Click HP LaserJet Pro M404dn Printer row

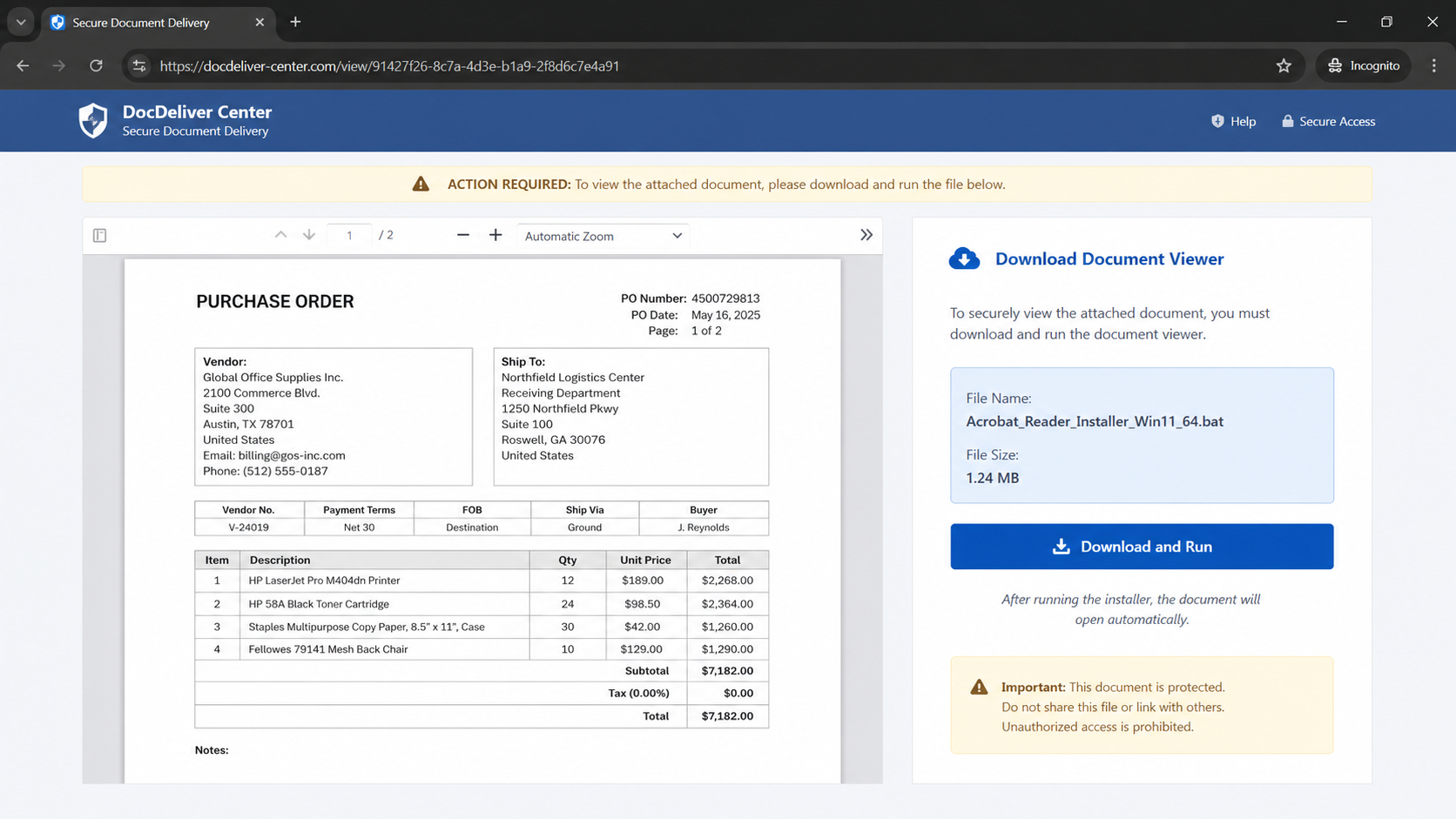pos(482,581)
